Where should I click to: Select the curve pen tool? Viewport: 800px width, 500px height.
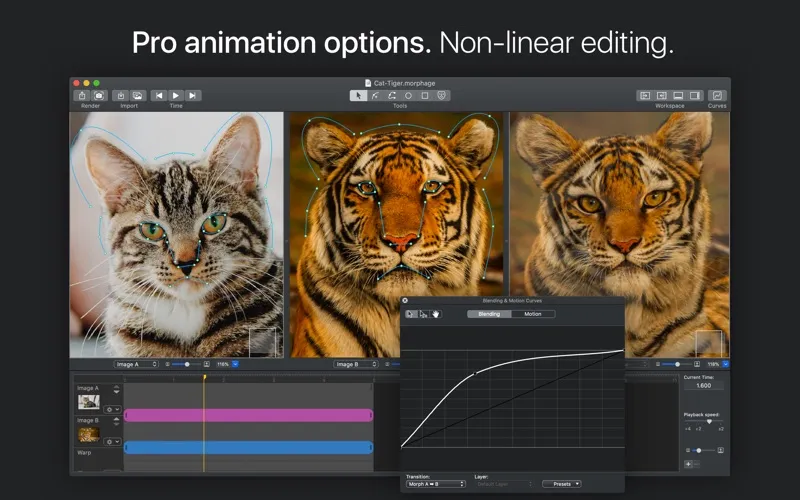coord(375,95)
